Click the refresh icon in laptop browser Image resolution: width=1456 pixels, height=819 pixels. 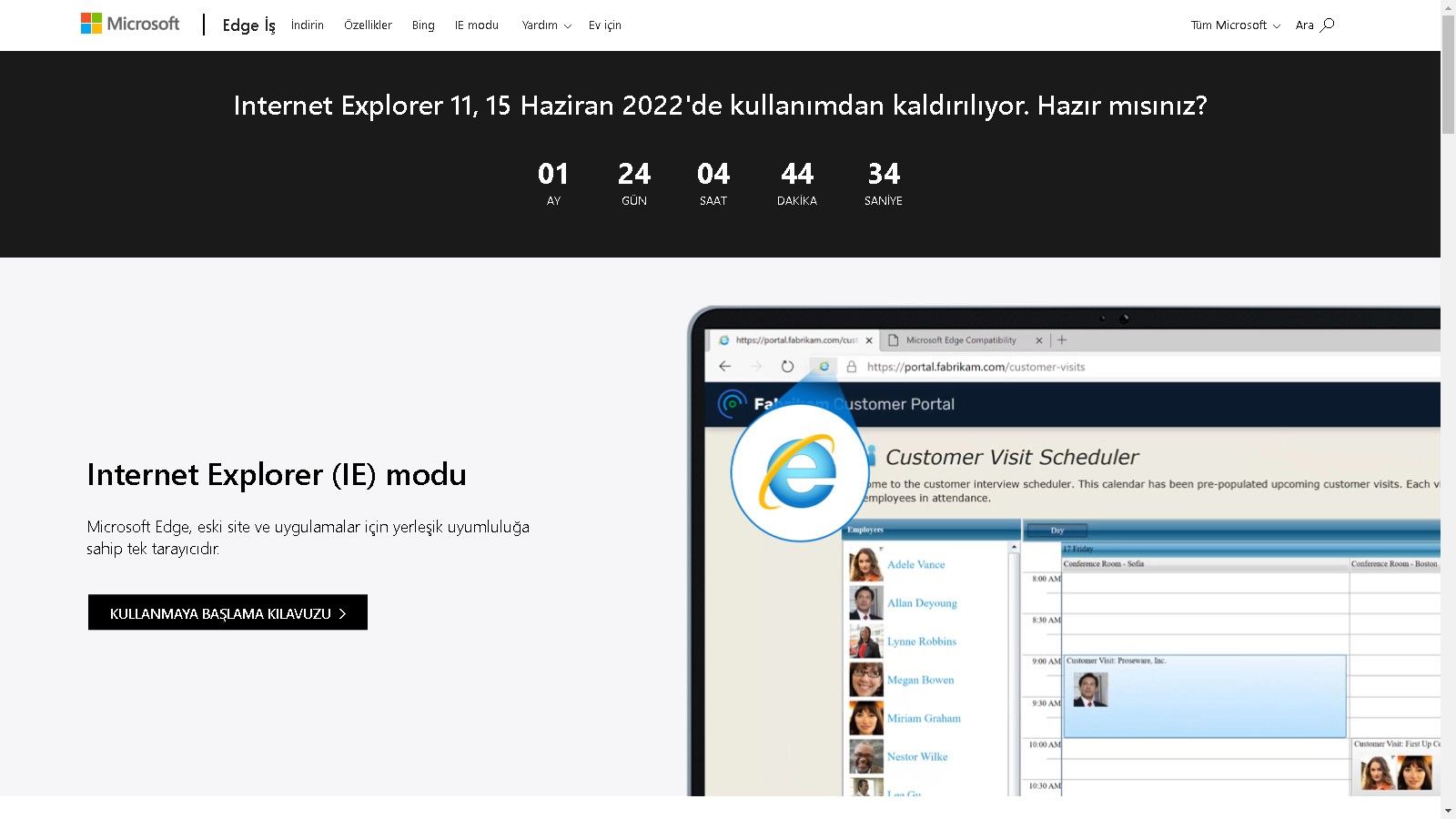(787, 366)
